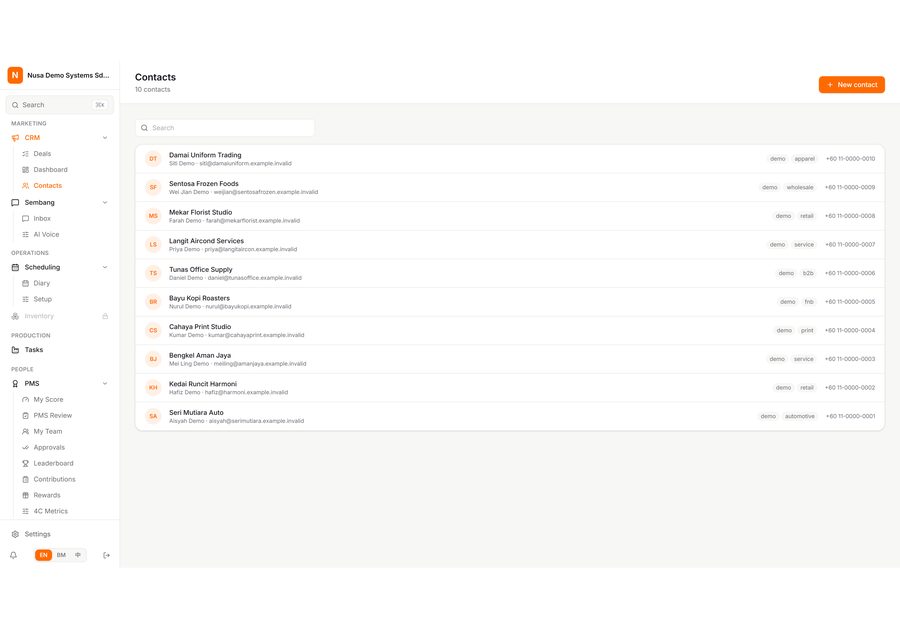Click the AI Voice icon

tap(25, 235)
